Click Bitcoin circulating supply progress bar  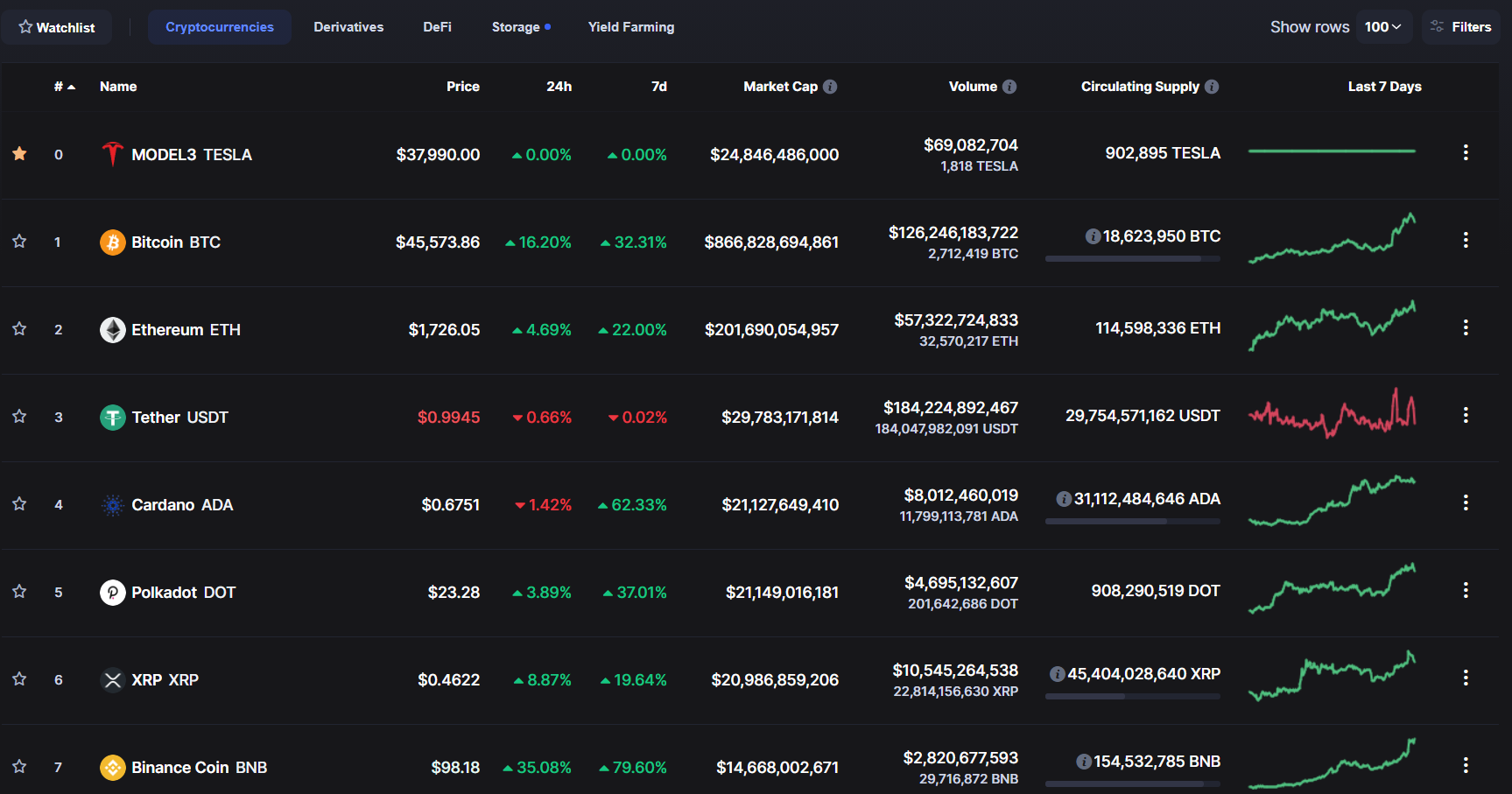(x=1133, y=258)
